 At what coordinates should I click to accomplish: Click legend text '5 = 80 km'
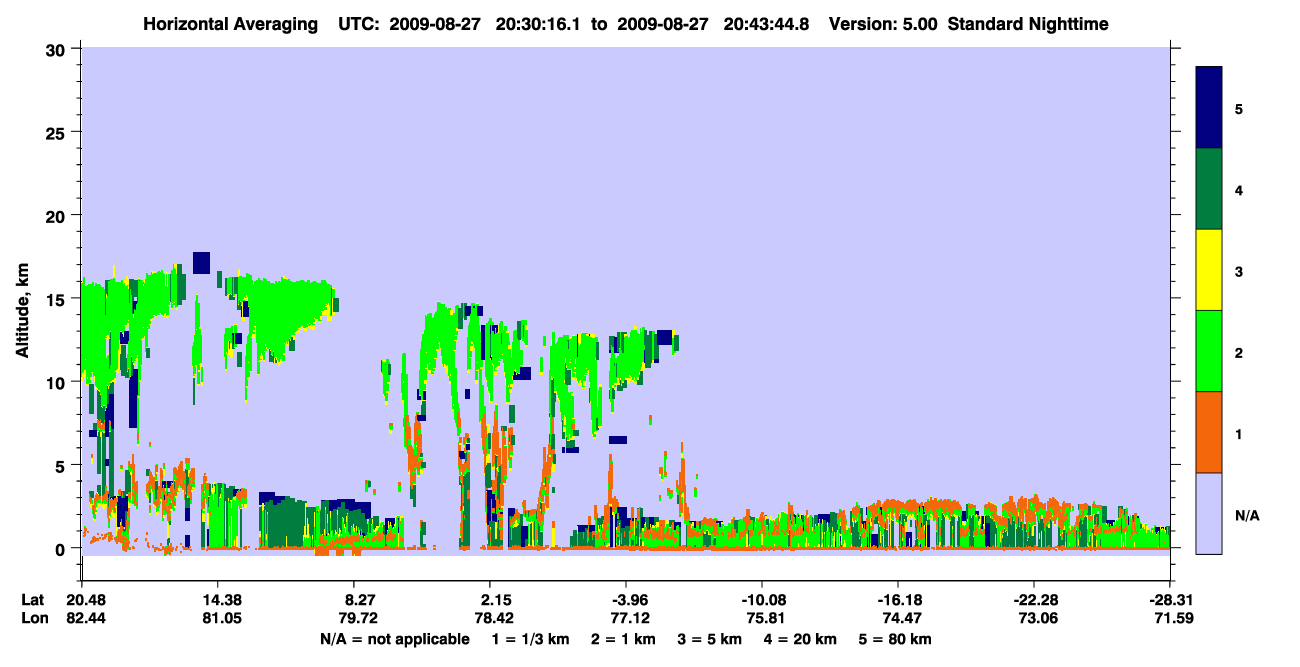point(896,639)
